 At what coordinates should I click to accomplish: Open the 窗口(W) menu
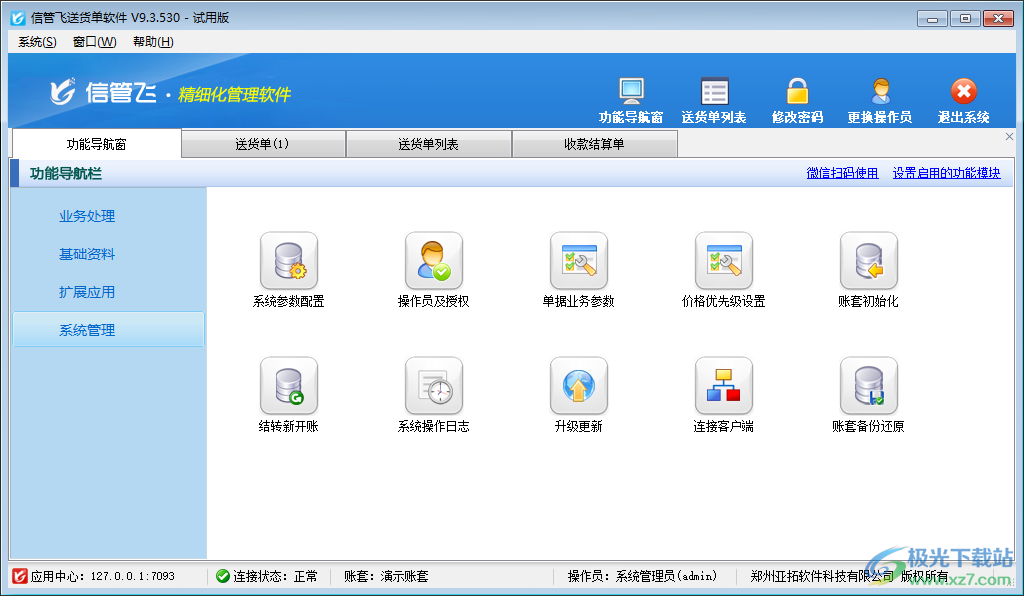(95, 42)
